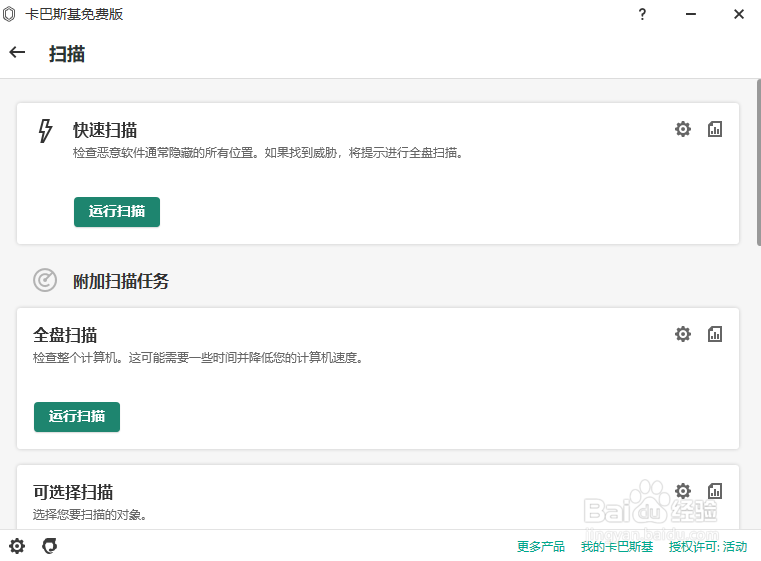
Task: Click the help question mark icon
Action: 642,14
